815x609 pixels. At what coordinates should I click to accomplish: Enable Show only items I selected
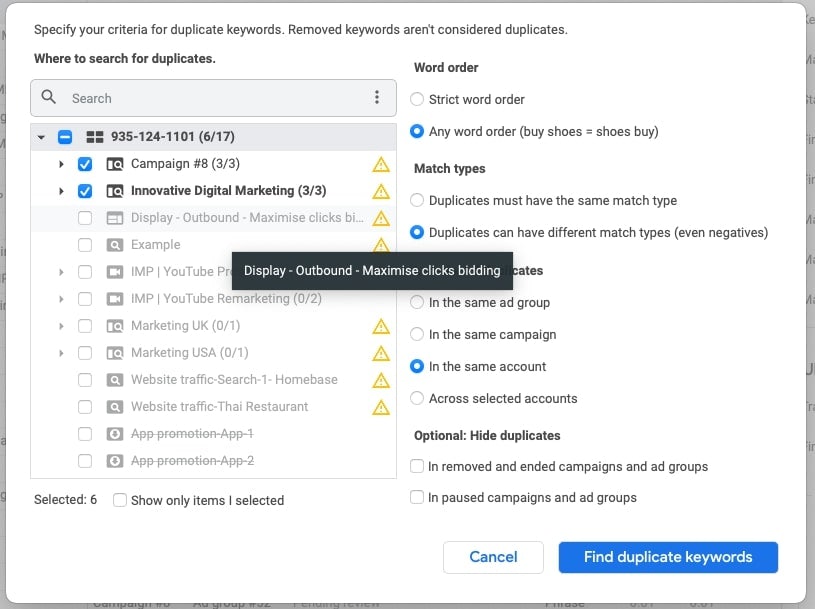120,500
